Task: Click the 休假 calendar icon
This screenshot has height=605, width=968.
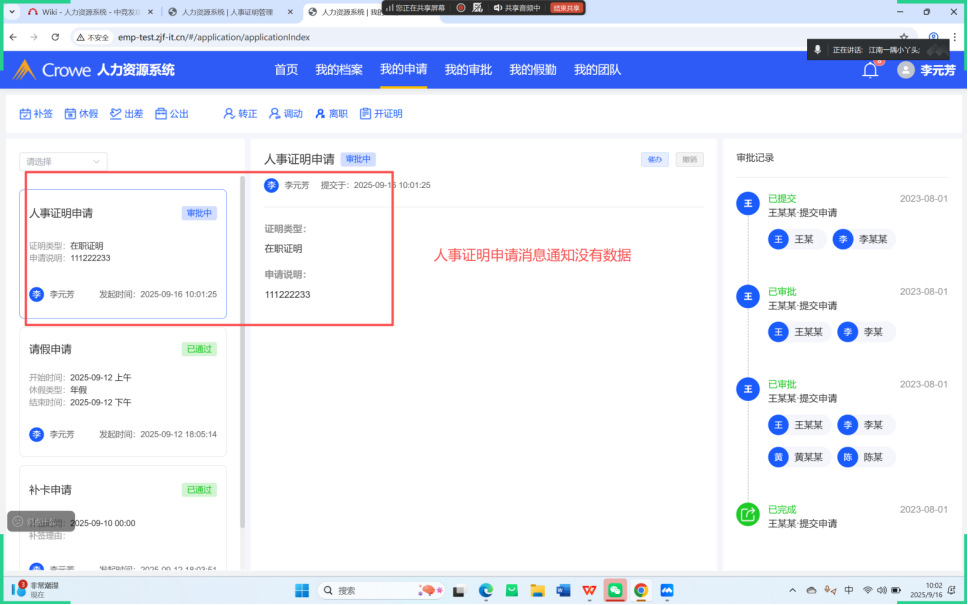Action: pos(70,114)
